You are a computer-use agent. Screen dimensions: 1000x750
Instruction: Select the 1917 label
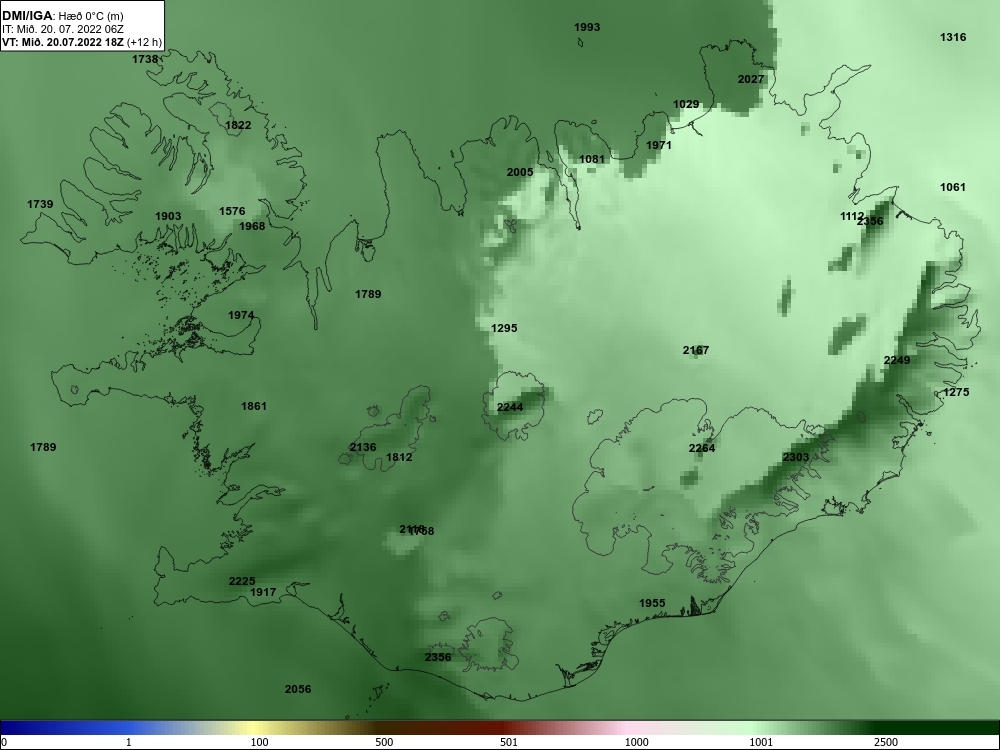point(263,592)
